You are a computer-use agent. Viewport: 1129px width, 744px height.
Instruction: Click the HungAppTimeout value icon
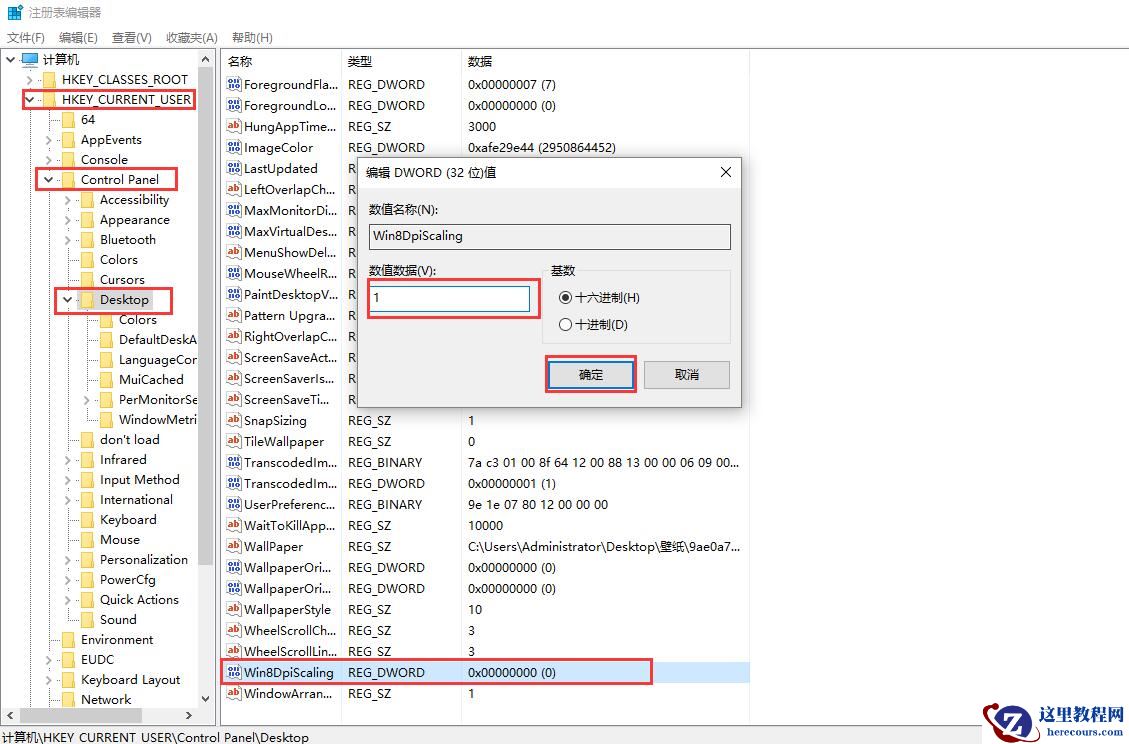(235, 126)
